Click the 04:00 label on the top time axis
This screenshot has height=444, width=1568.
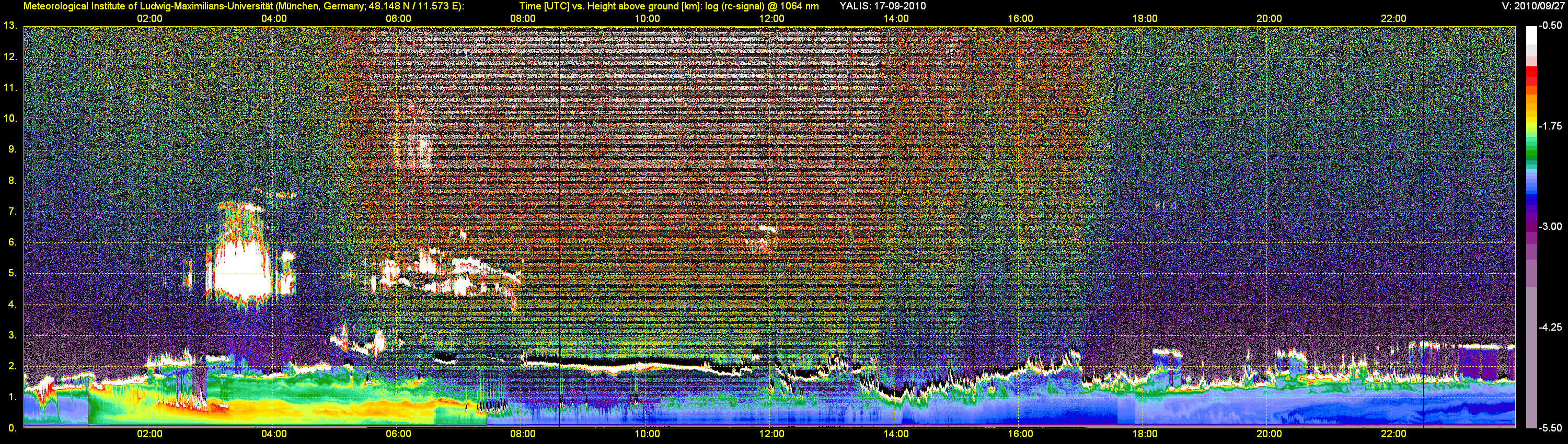[274, 19]
